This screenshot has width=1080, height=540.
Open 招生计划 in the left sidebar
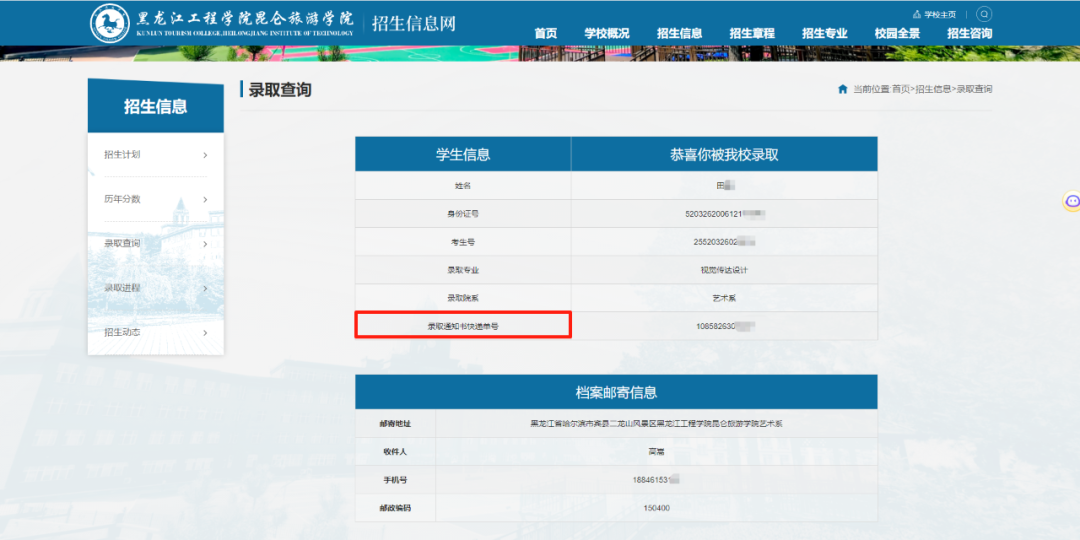[123, 155]
